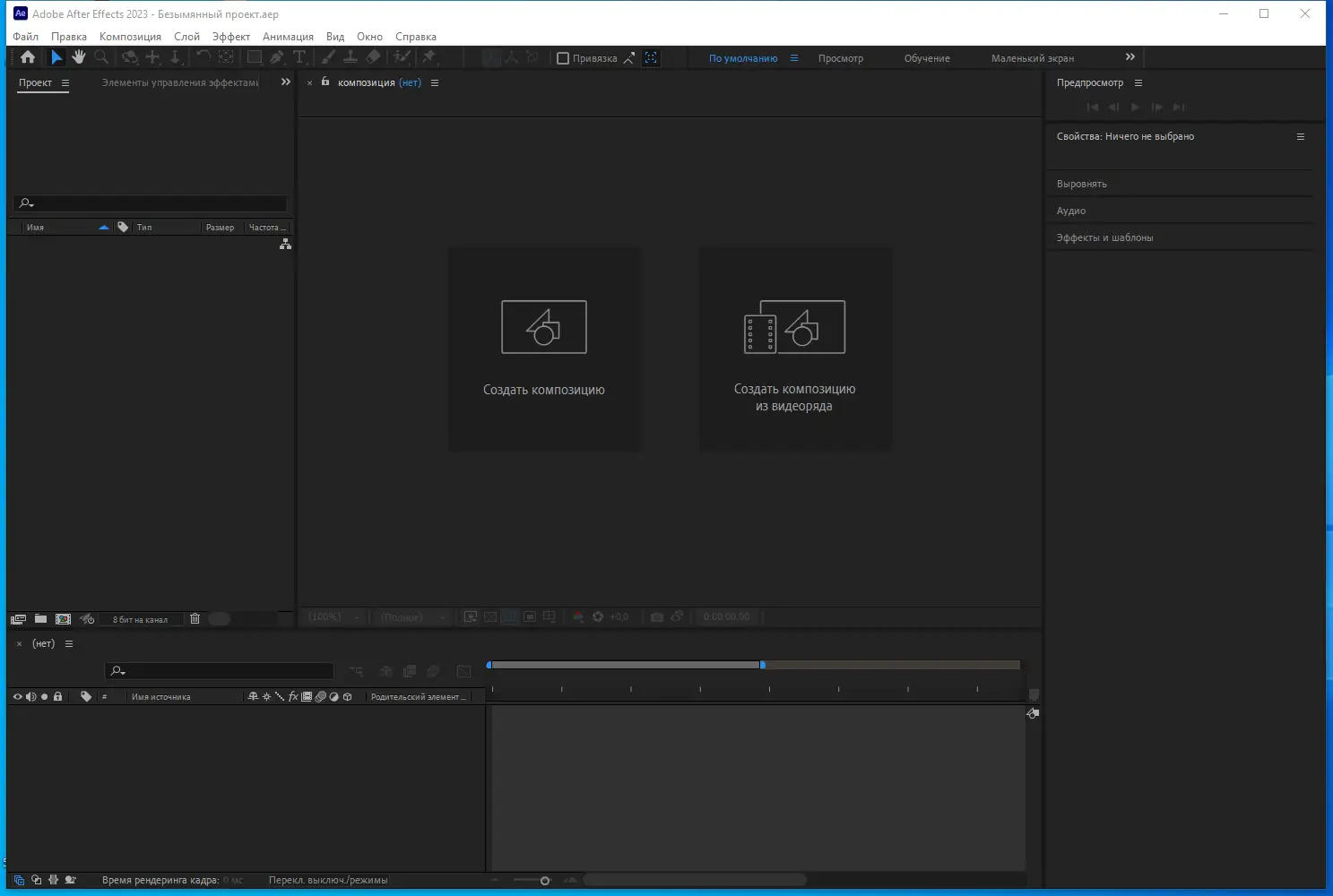Switch to the Элементы управления эффектами tab
The width and height of the screenshot is (1333, 896).
pos(179,82)
